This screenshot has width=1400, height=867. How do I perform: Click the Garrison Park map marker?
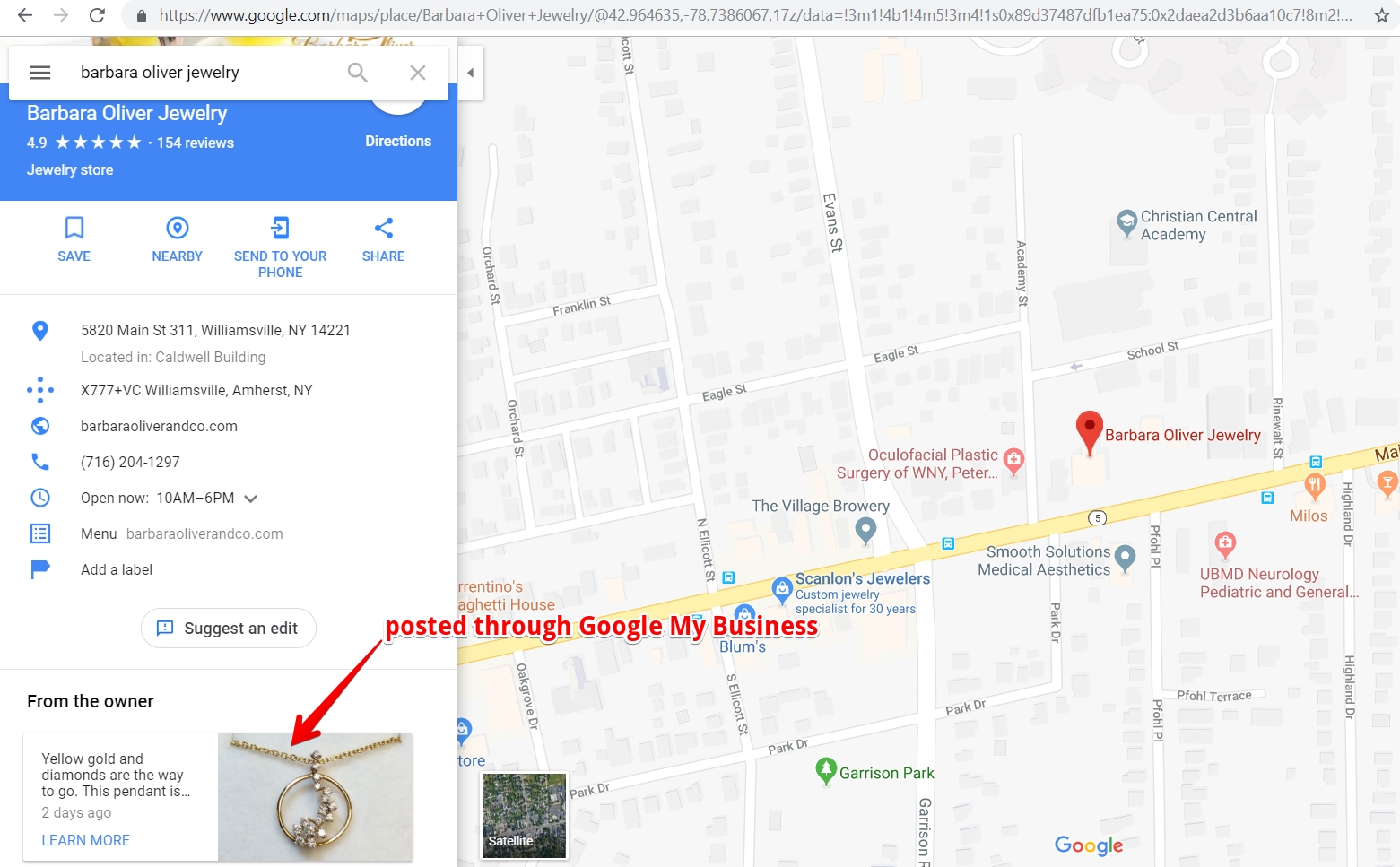826,771
